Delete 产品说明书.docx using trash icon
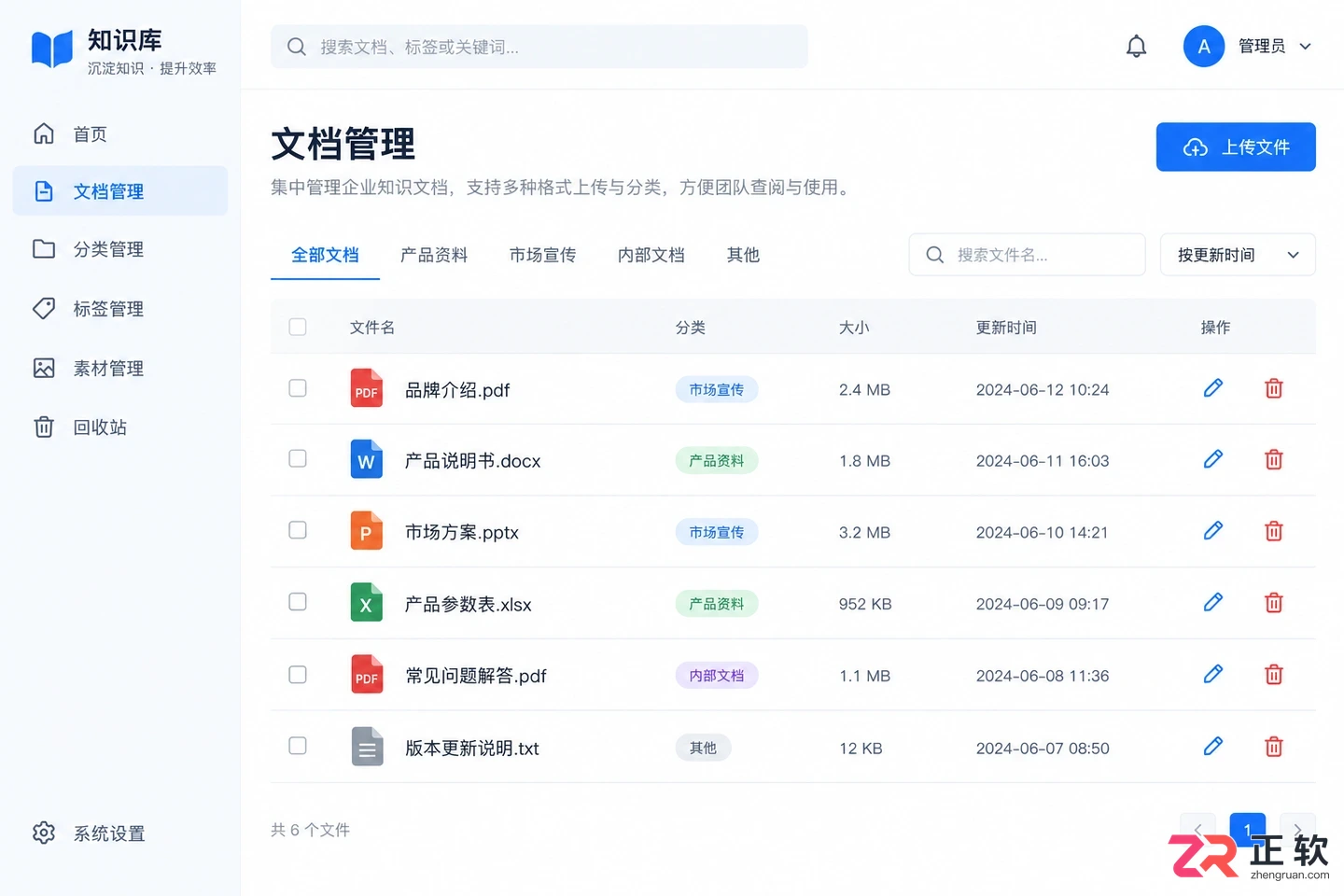 1274,459
